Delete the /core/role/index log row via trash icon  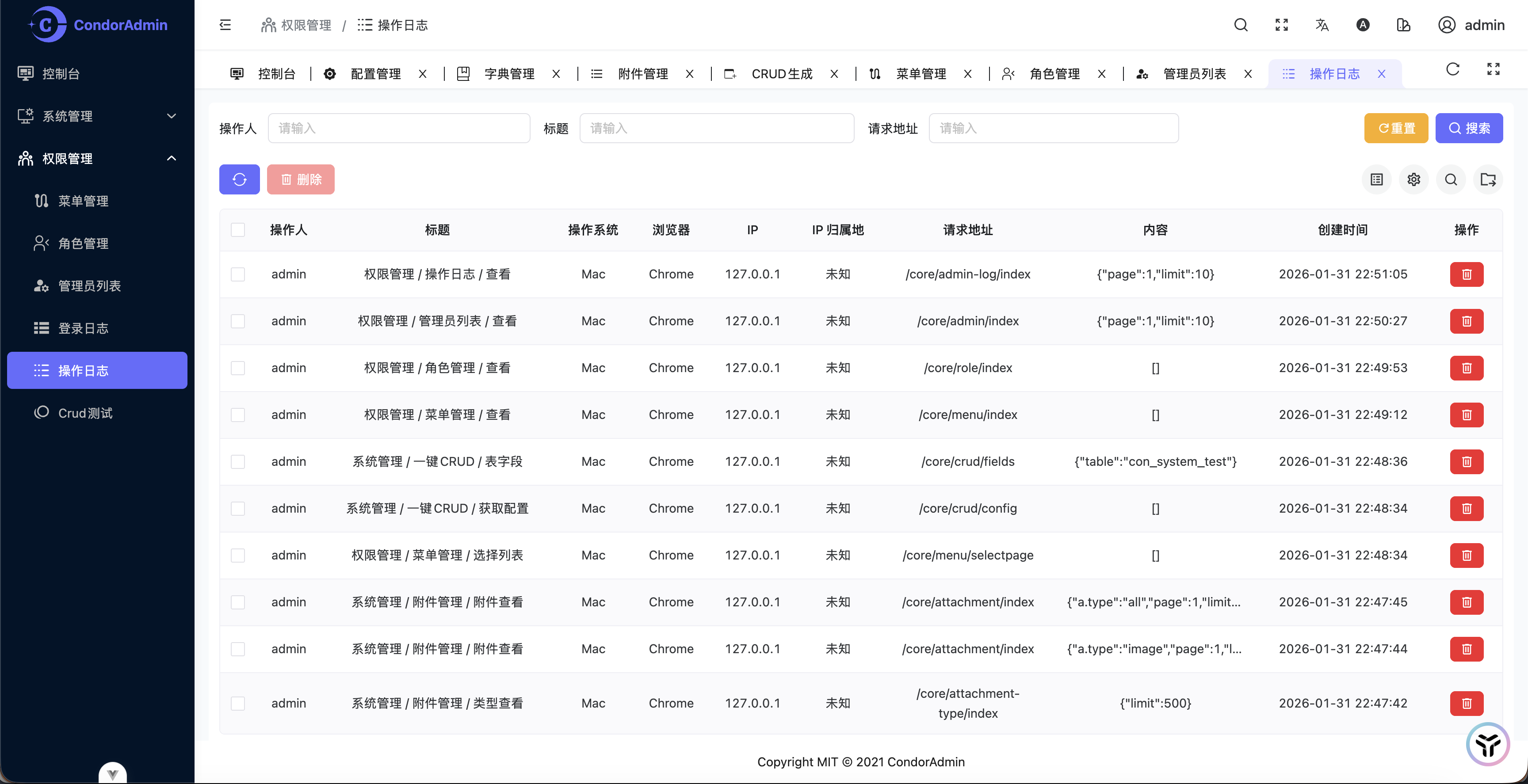pos(1466,368)
